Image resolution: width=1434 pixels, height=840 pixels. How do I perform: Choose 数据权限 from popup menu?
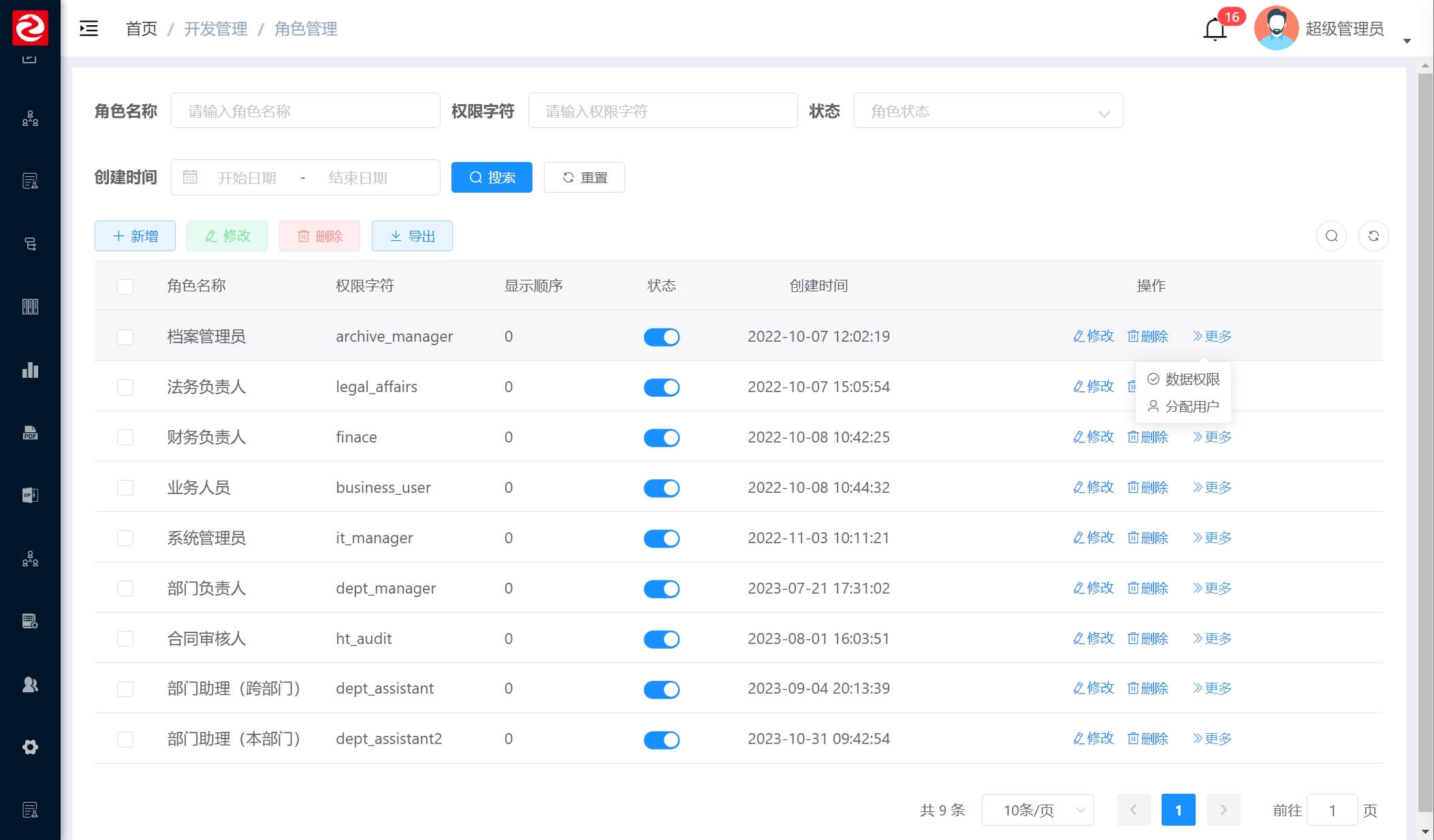tap(1183, 379)
